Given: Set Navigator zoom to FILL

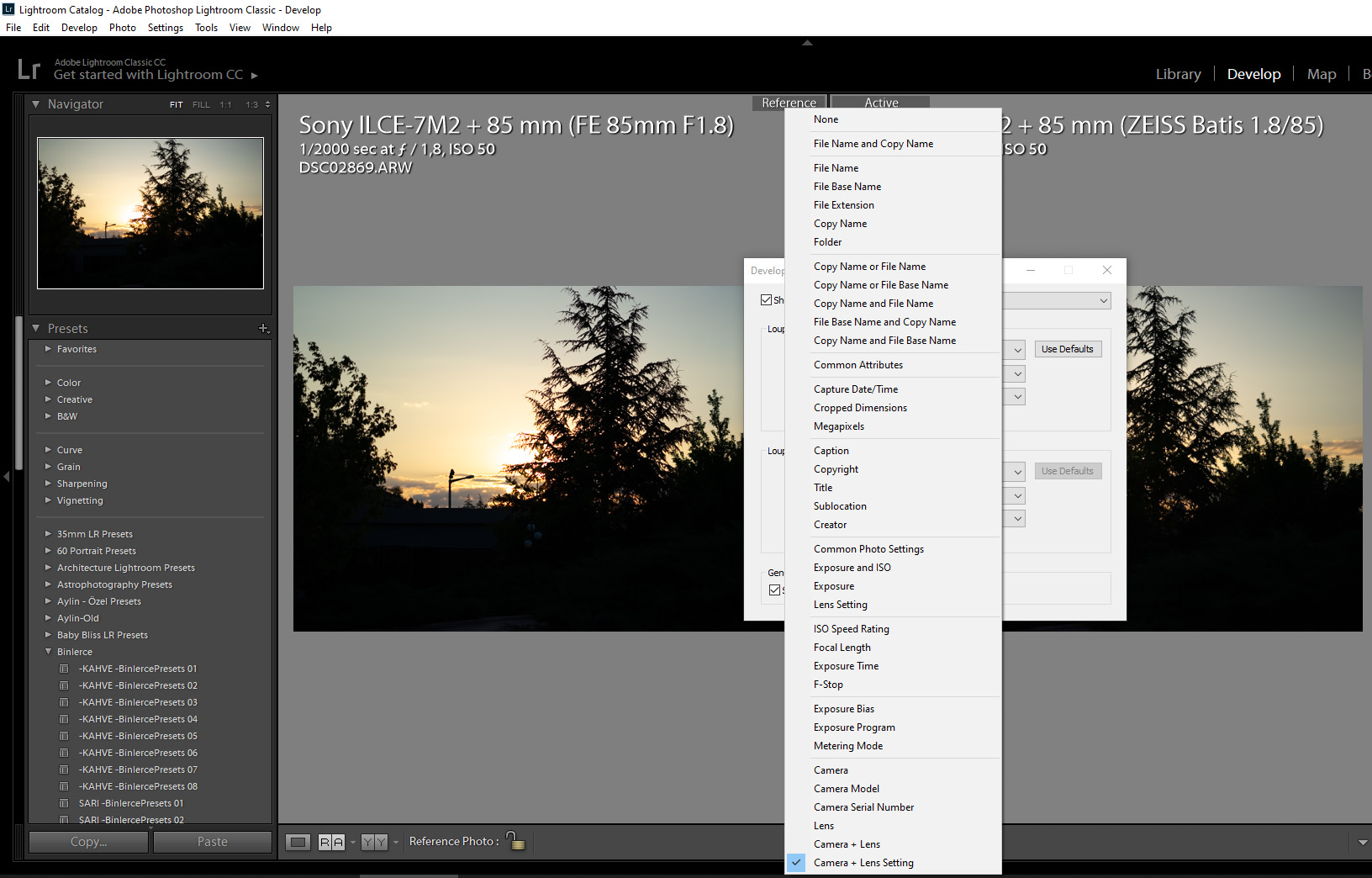Looking at the screenshot, I should 201,104.
